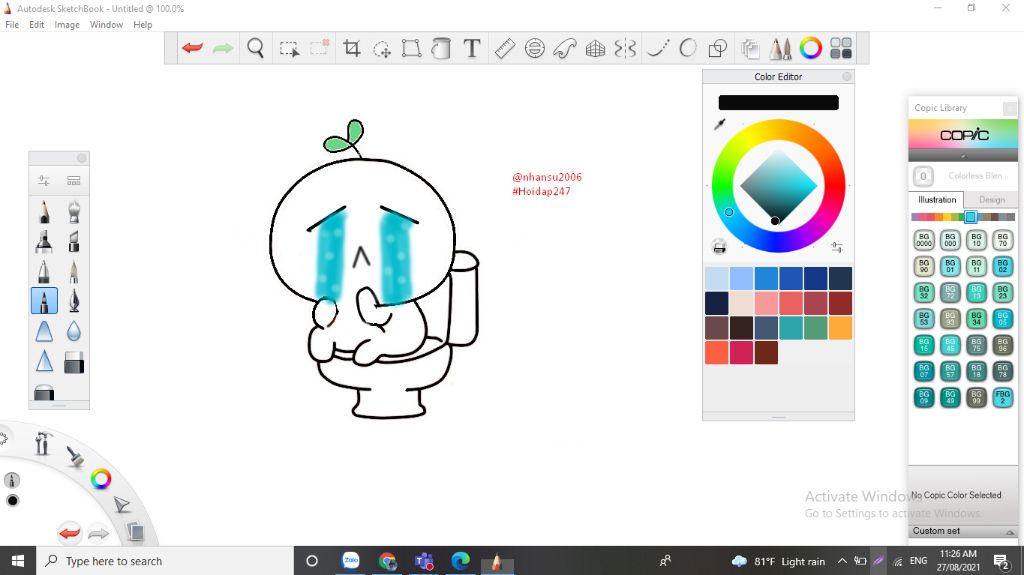Select the water drop Blur brush
The height and width of the screenshot is (575, 1024).
[74, 331]
